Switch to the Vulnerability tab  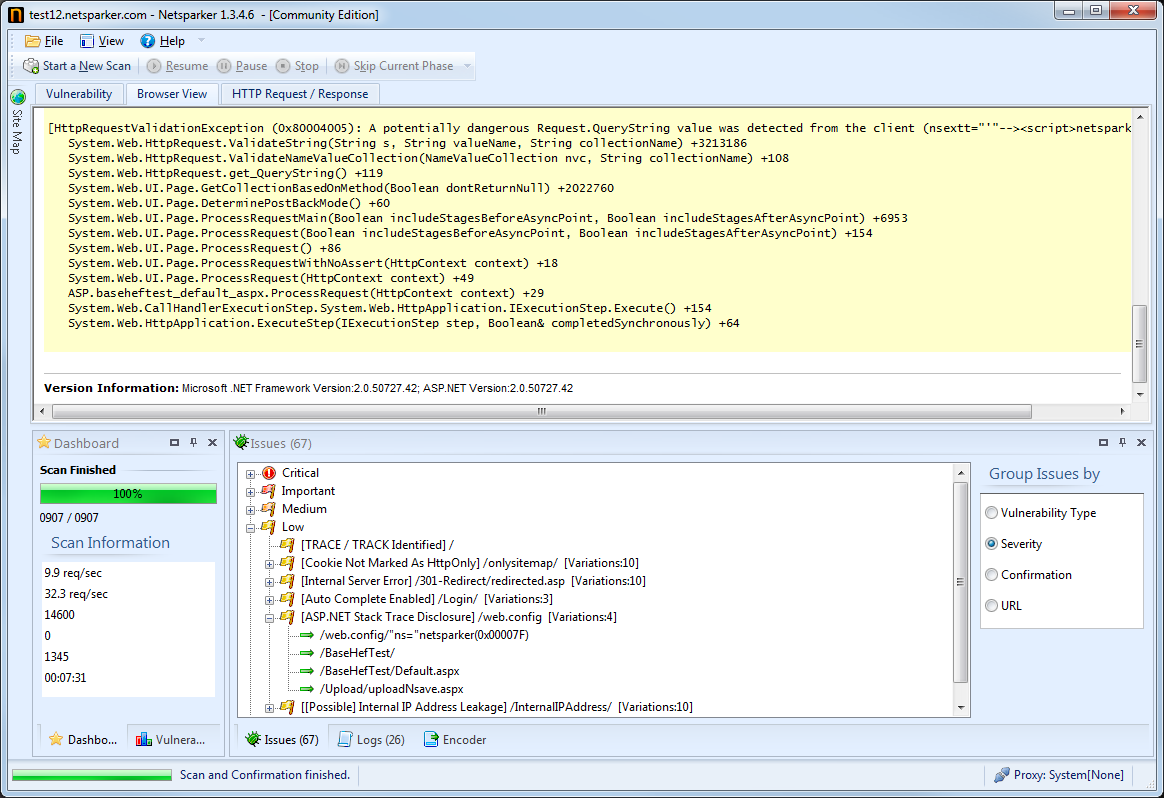tap(79, 94)
